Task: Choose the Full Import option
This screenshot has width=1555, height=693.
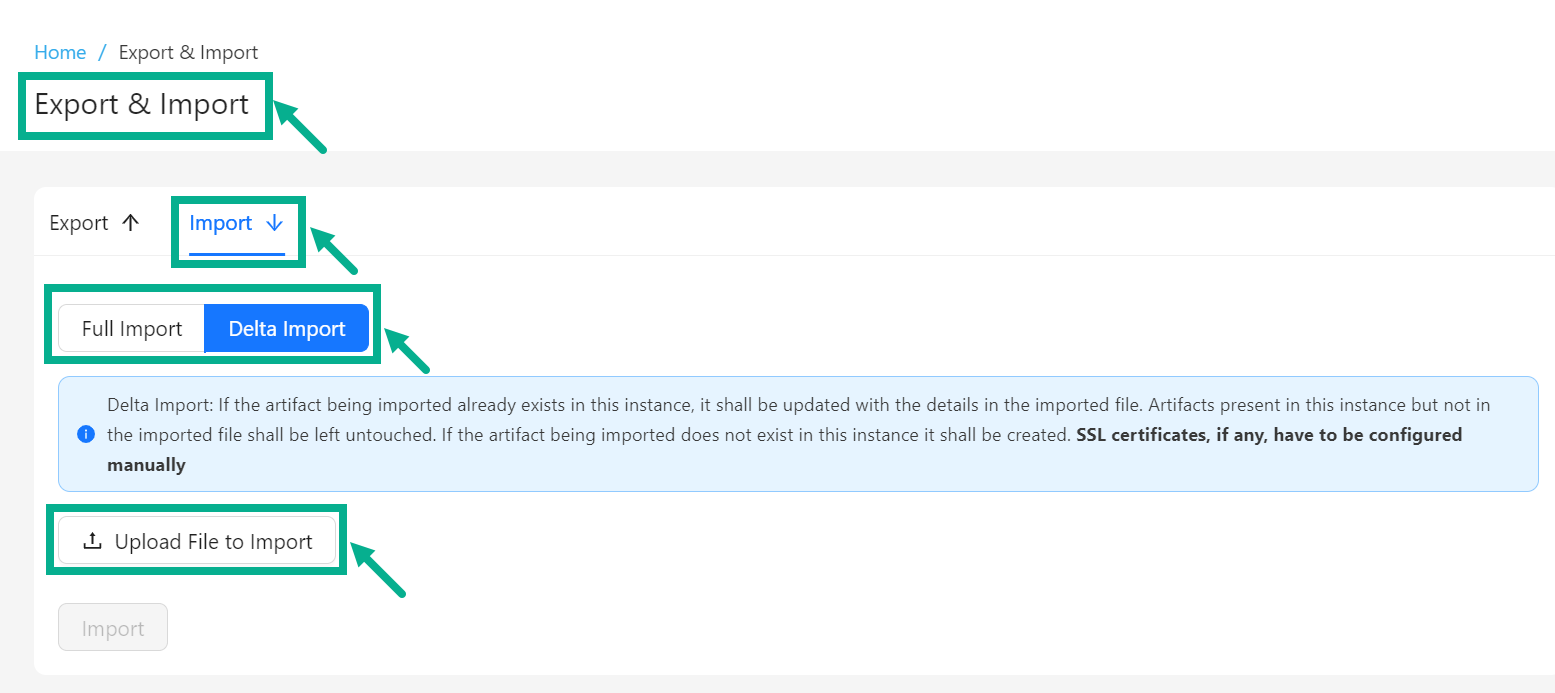Action: 132,329
